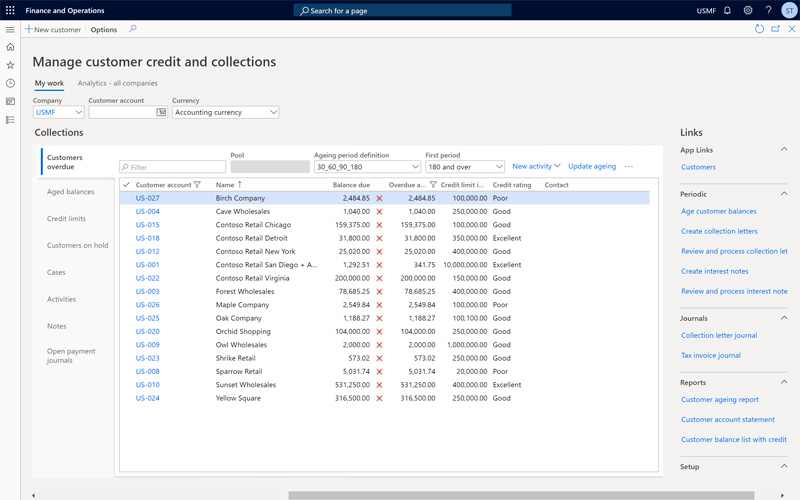The height and width of the screenshot is (500, 800).
Task: Go to Home icon in sidebar
Action: [x=10, y=47]
